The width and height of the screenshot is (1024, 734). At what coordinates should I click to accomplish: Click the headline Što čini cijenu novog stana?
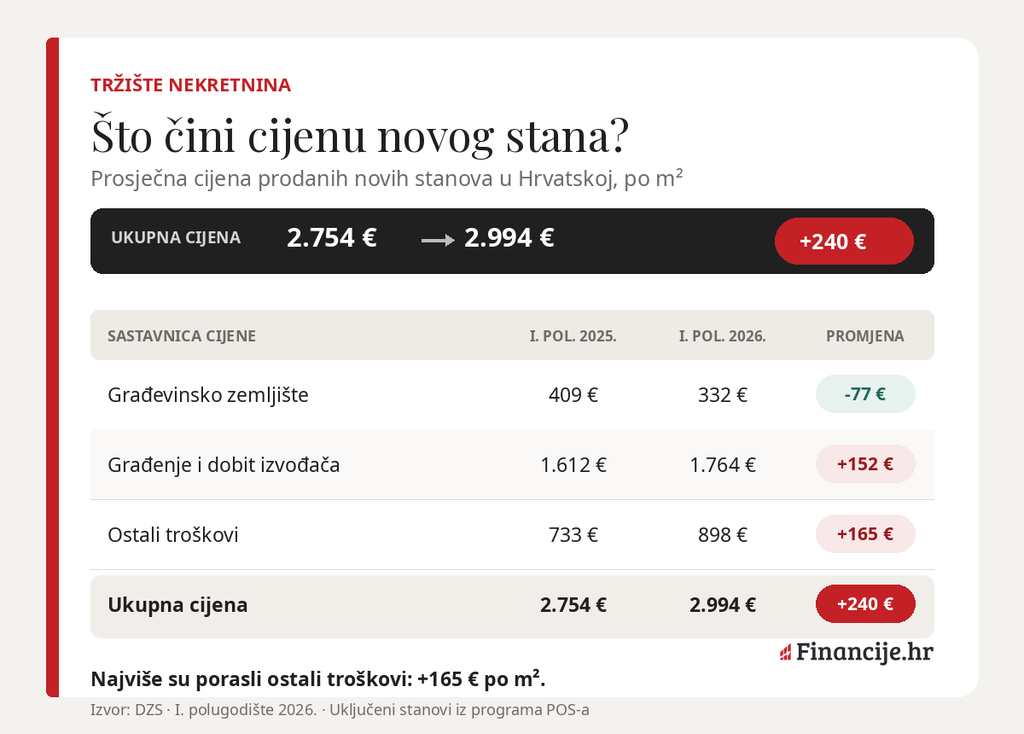coord(360,135)
